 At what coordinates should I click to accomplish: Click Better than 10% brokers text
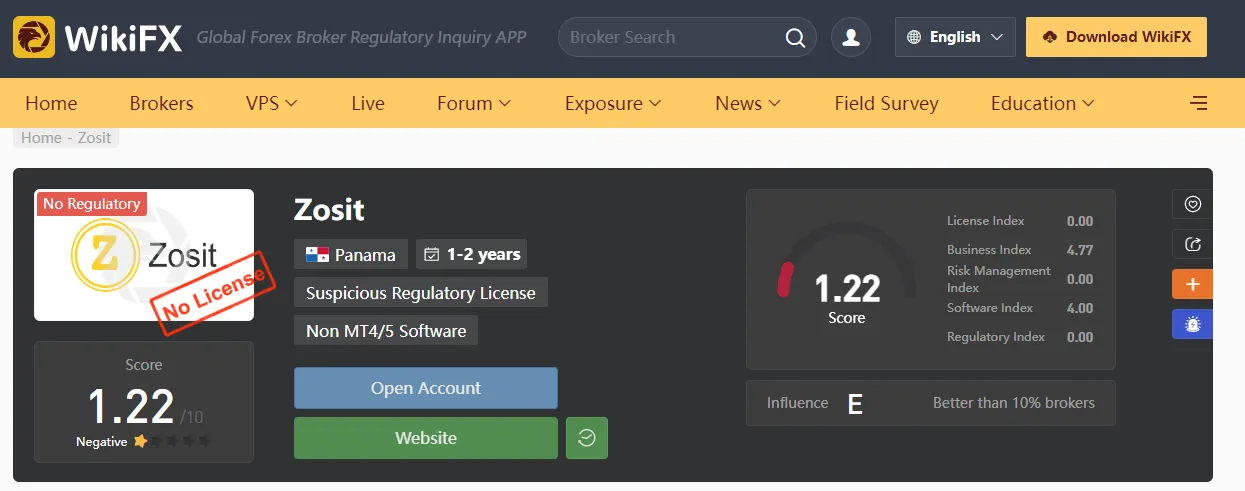pos(1014,403)
